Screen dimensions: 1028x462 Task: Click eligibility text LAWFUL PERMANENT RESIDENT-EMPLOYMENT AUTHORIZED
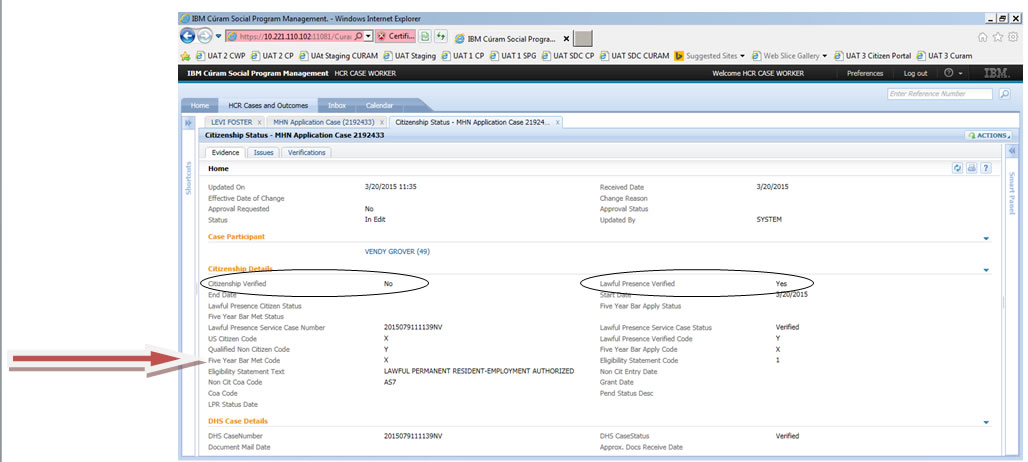click(x=479, y=371)
